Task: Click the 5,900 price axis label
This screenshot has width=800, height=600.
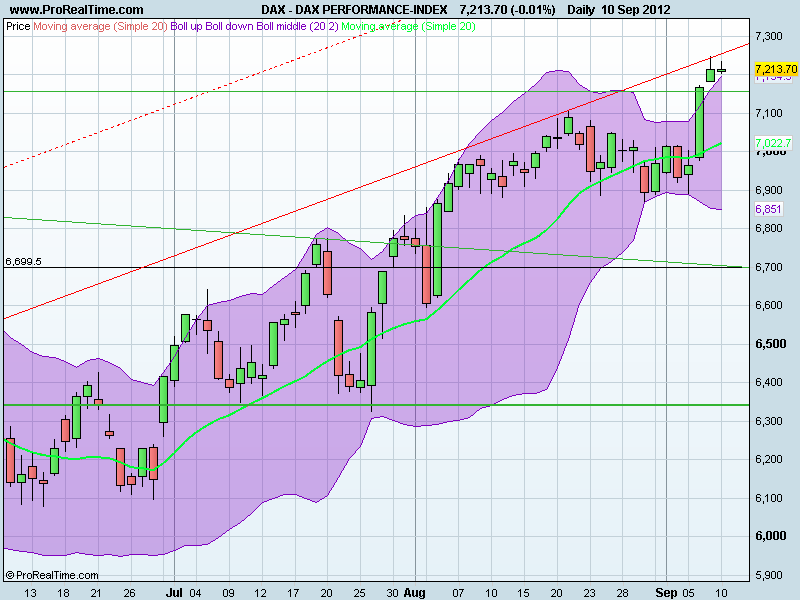Action: click(768, 575)
